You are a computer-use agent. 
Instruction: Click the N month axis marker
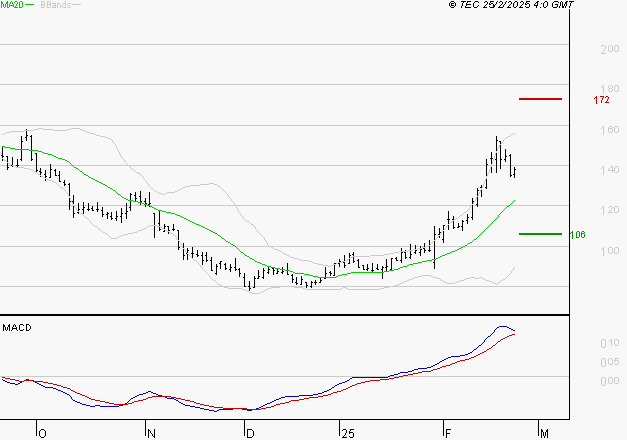coord(152,434)
